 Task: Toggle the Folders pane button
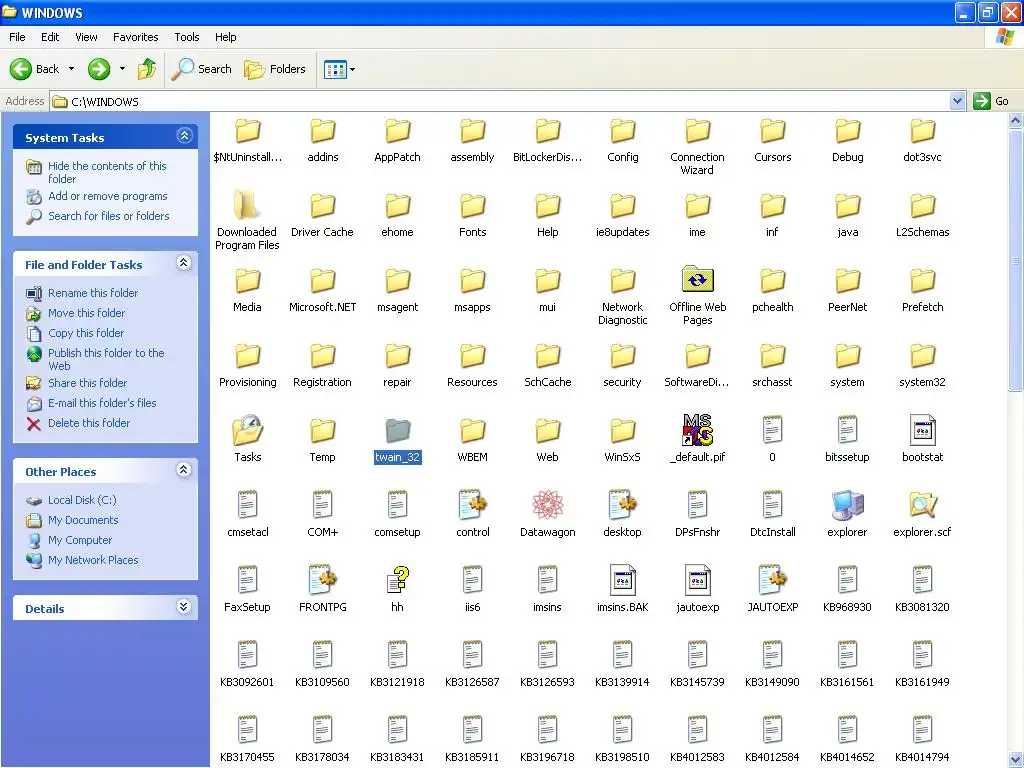coord(275,69)
